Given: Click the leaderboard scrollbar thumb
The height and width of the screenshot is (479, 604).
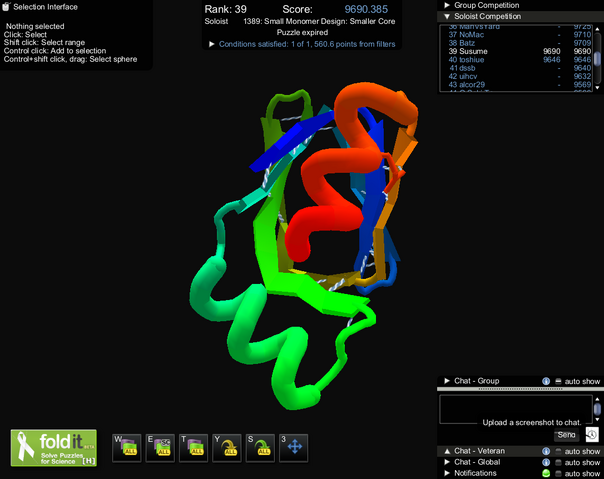Looking at the screenshot, I should (597, 59).
